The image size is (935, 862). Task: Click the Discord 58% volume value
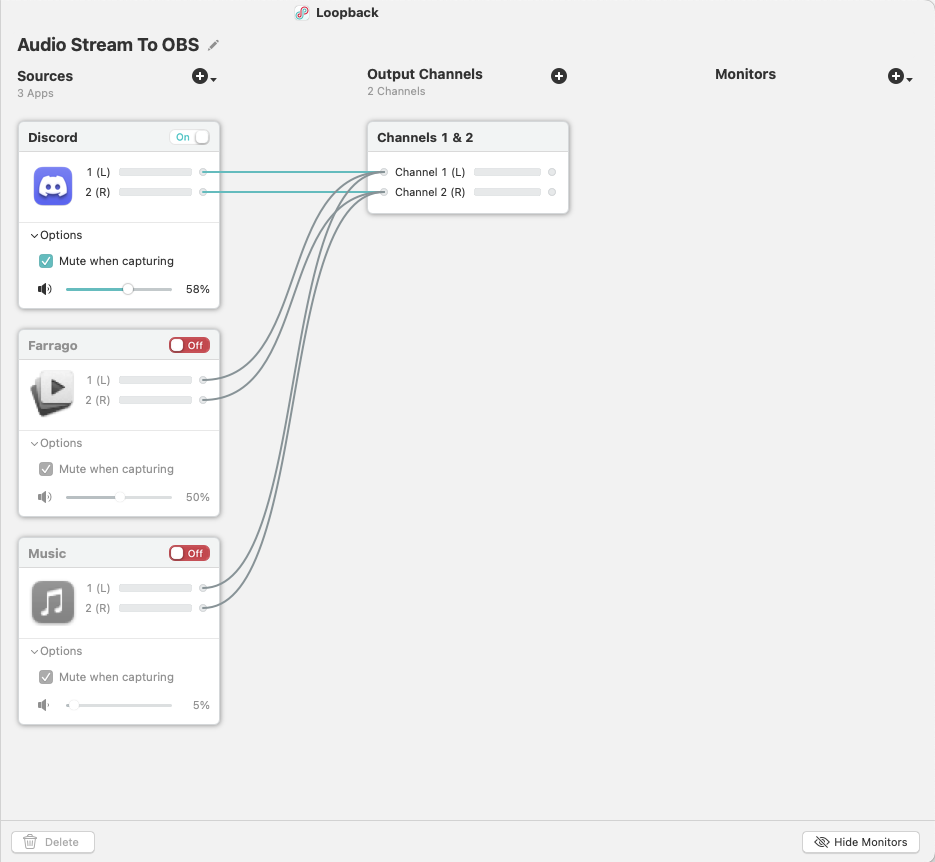coord(197,289)
